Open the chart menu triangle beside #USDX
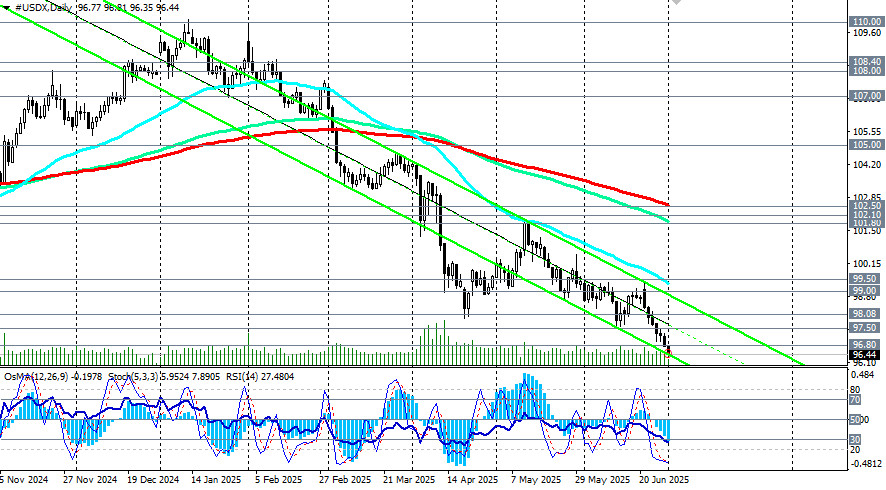Screen dimensions: 886x490 click(6, 8)
